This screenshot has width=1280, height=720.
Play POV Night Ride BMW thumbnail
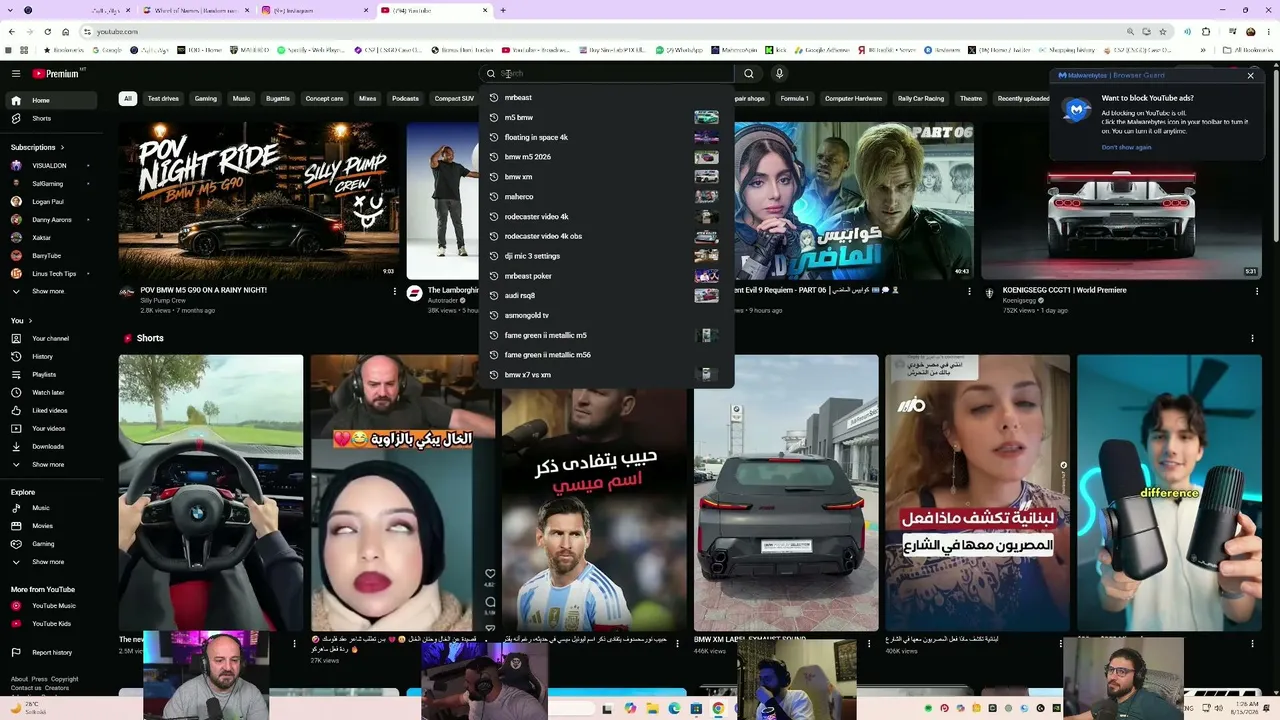(x=259, y=200)
